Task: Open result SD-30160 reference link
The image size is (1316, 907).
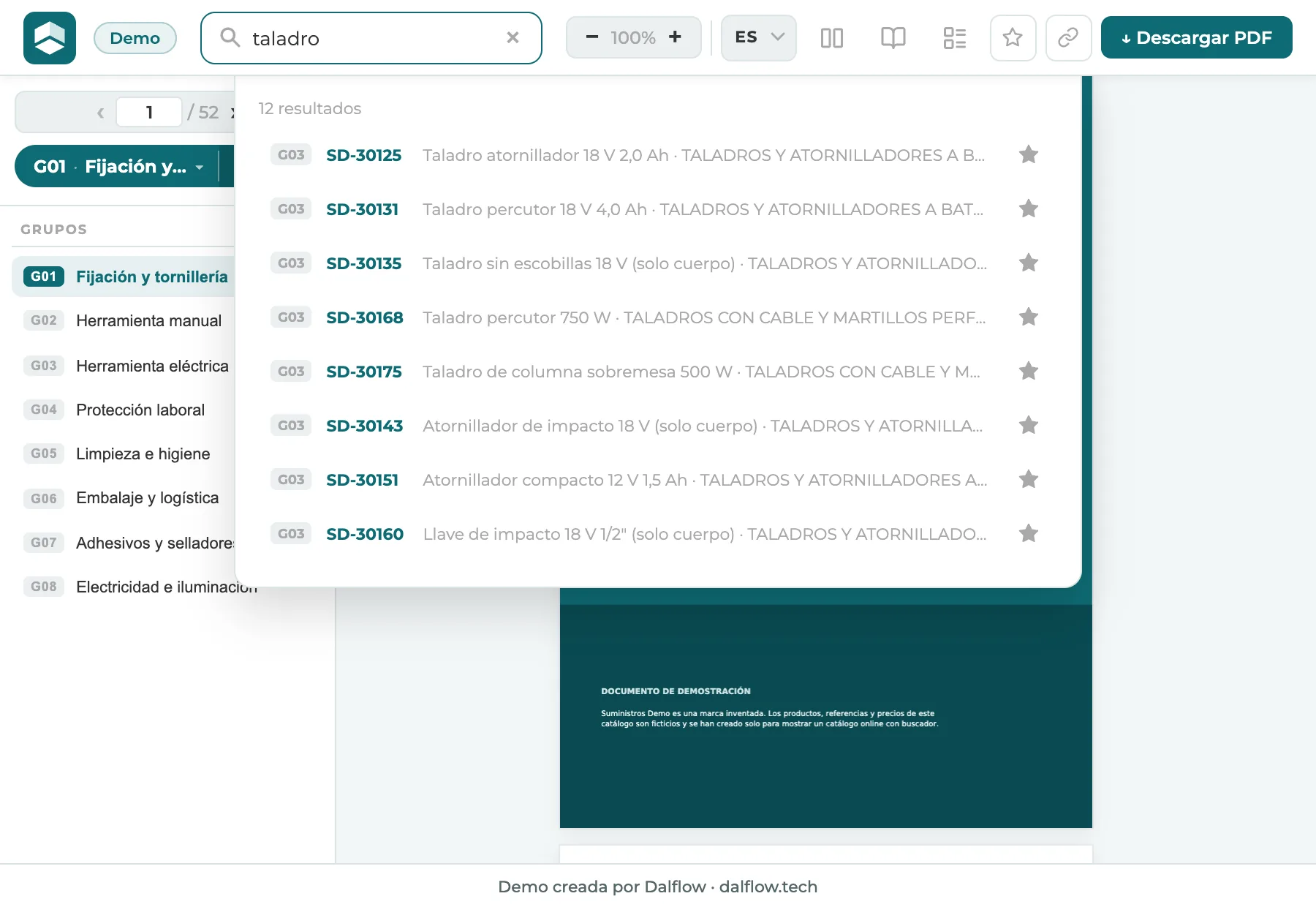Action: coord(365,534)
